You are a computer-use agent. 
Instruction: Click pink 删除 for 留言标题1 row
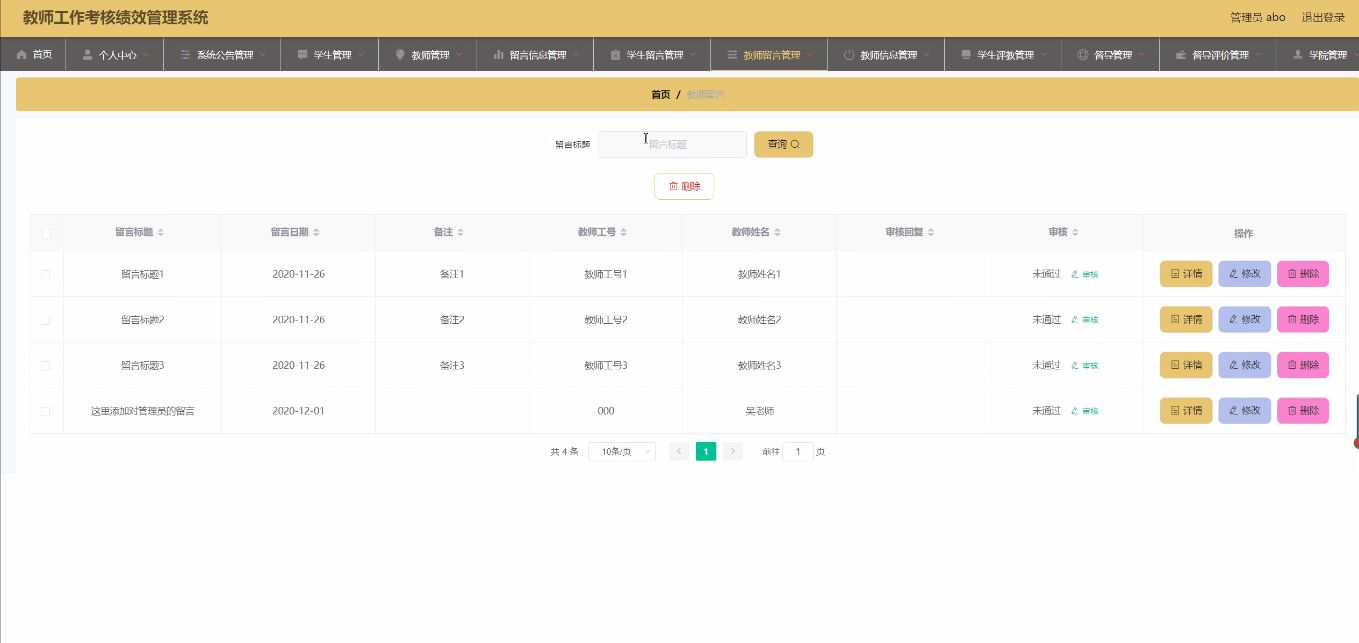tap(1303, 274)
